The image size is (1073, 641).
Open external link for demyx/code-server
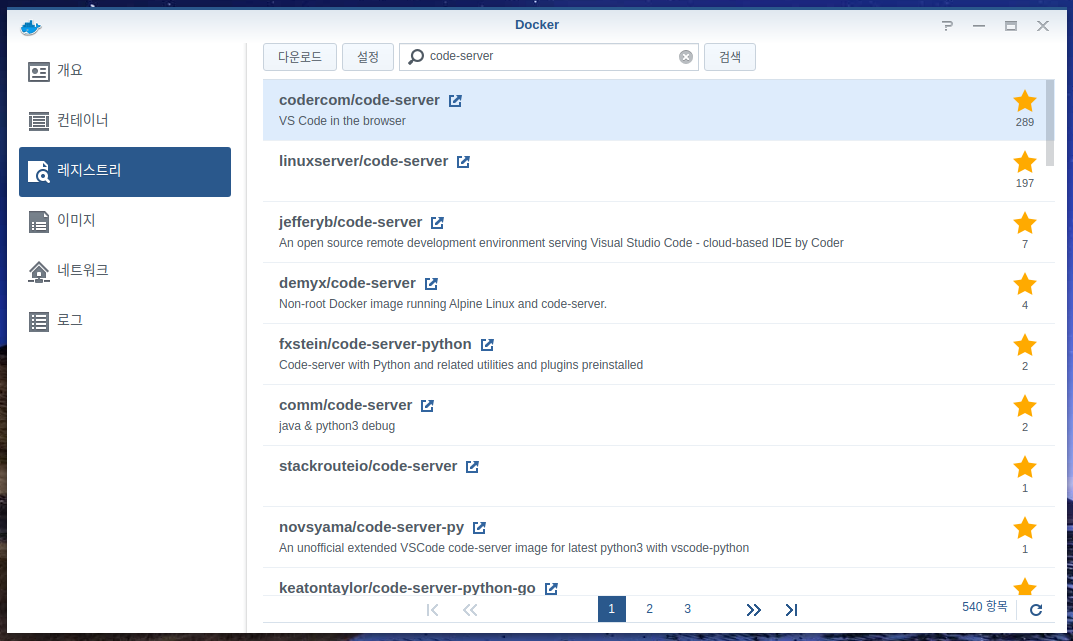pos(431,283)
